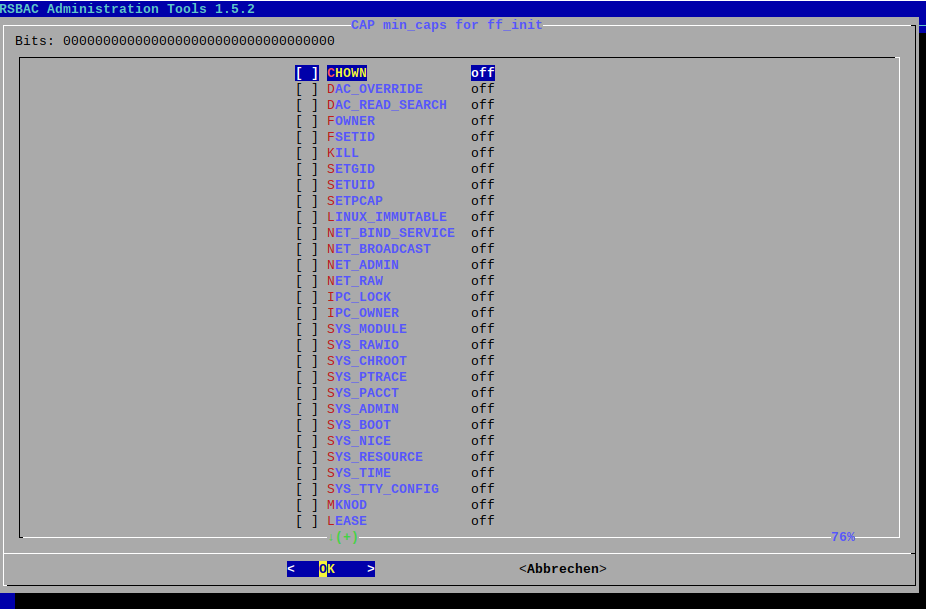Viewport: 926px width, 609px height.
Task: Toggle the SETGID checkbox
Action: tap(307, 169)
